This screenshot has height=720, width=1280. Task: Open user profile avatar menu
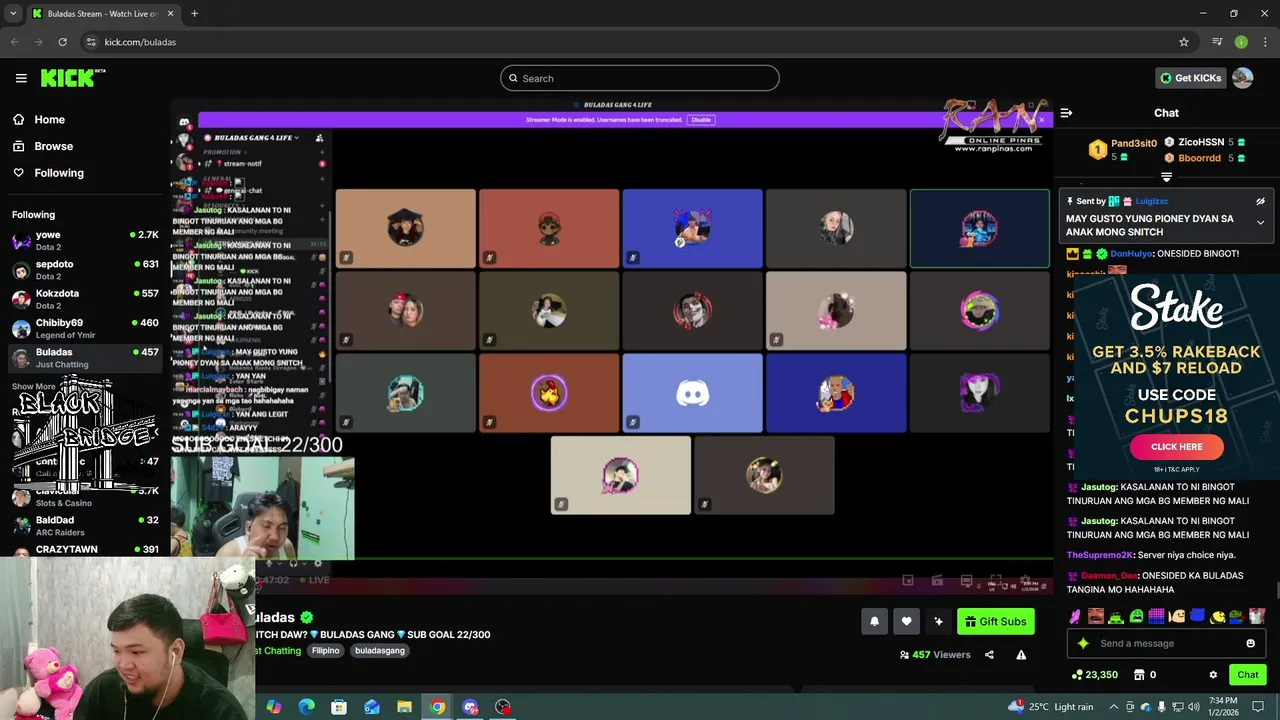pyautogui.click(x=1243, y=78)
